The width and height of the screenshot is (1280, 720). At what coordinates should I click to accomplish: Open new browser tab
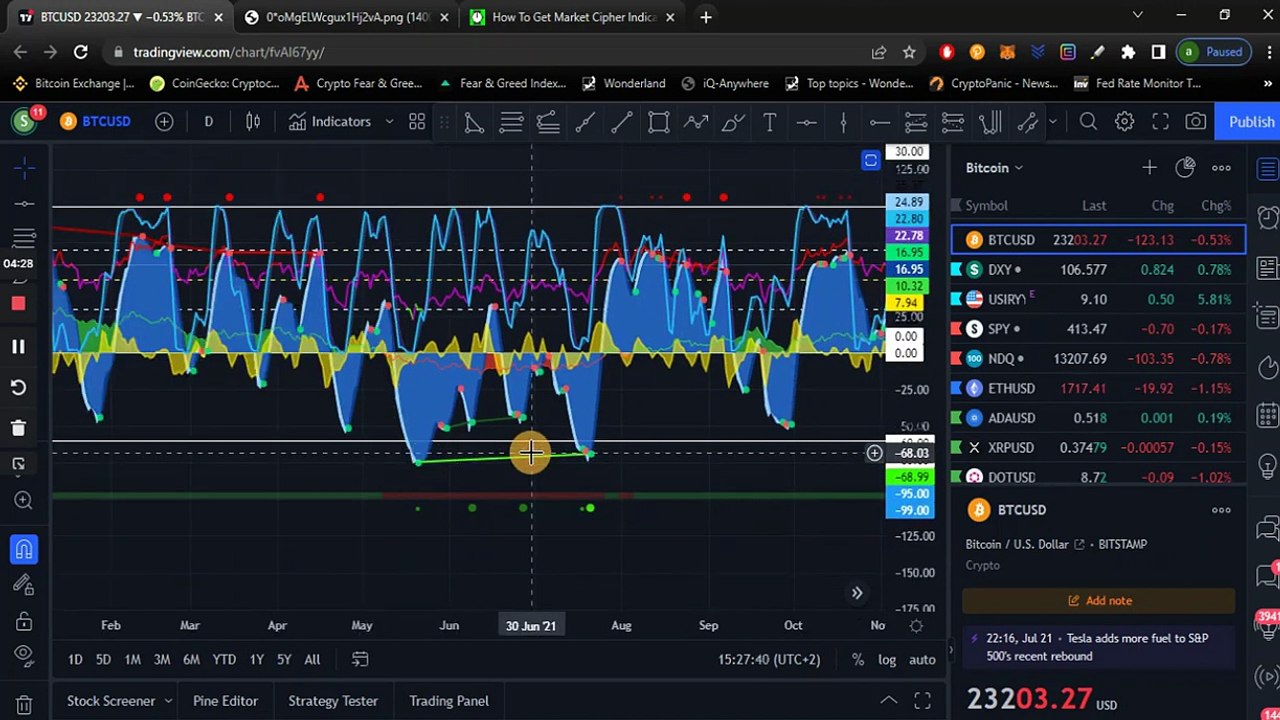[706, 17]
